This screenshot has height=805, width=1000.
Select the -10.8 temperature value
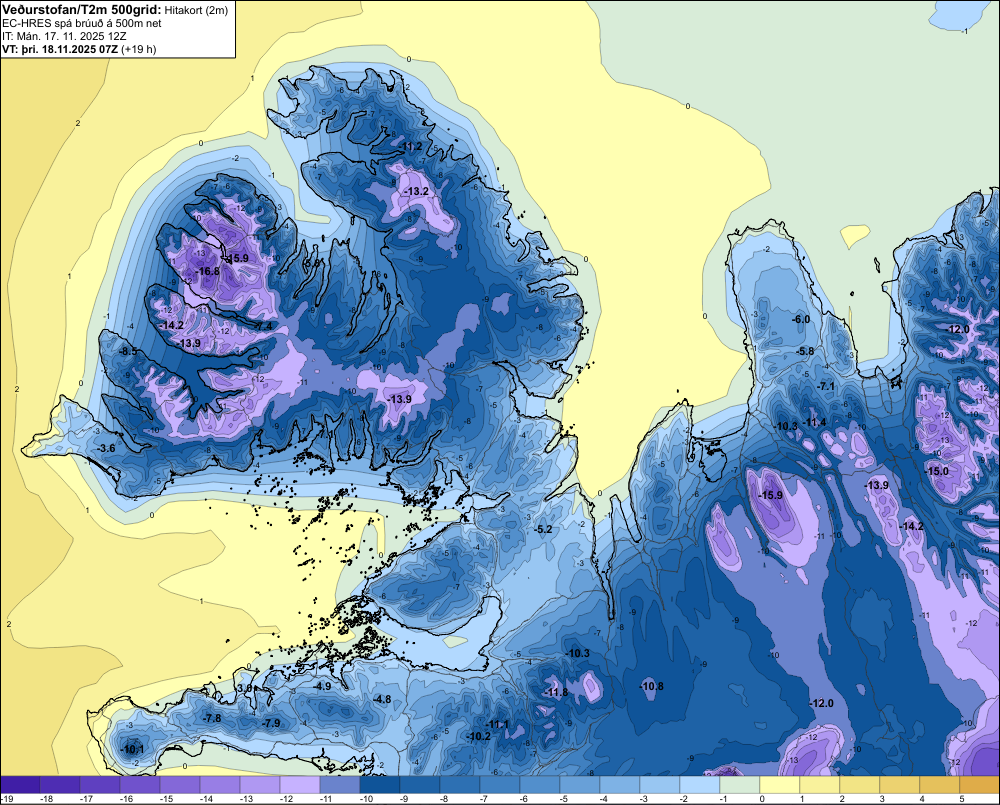(x=651, y=686)
